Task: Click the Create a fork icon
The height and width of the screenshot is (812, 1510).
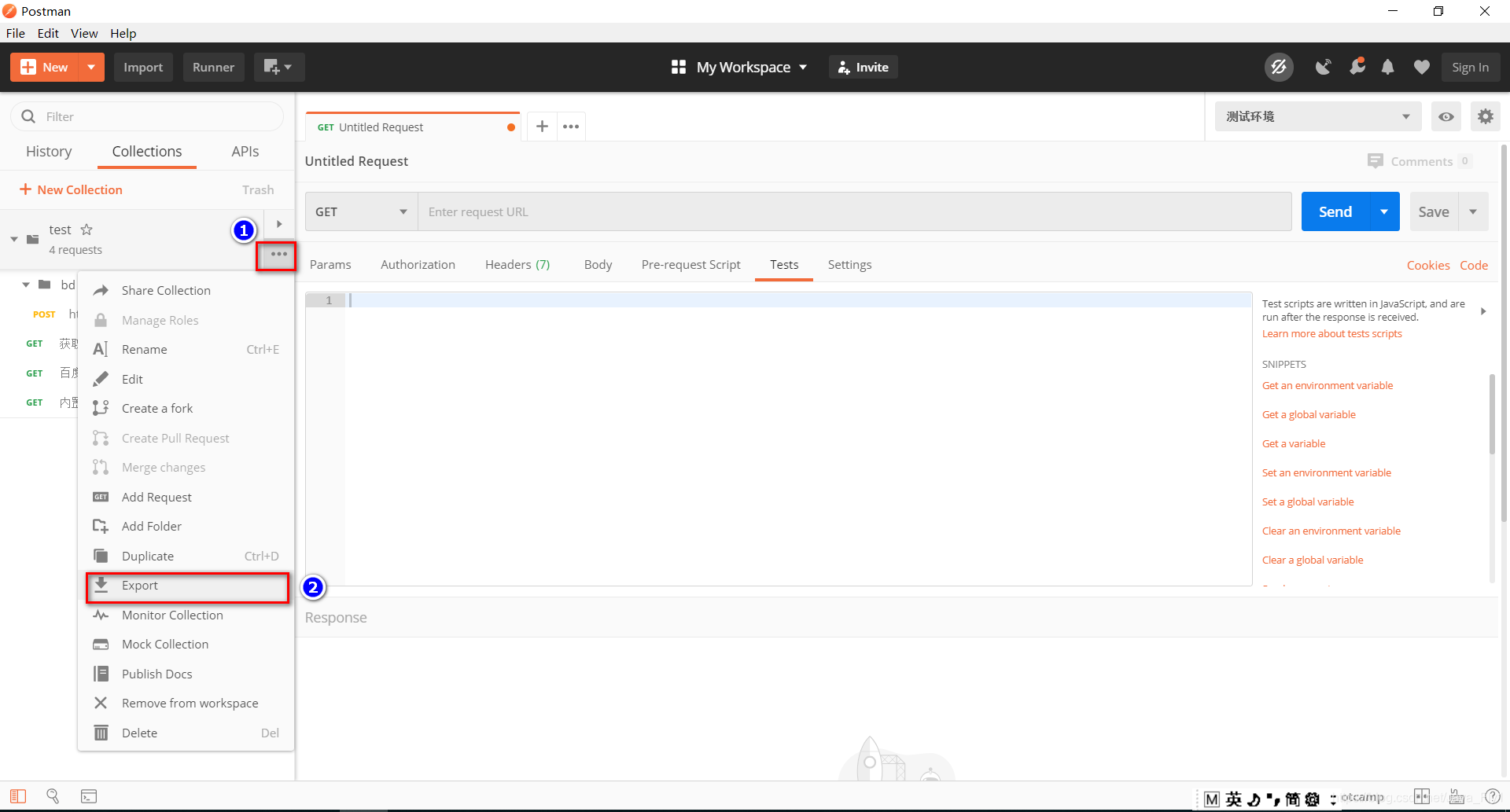Action: click(101, 408)
